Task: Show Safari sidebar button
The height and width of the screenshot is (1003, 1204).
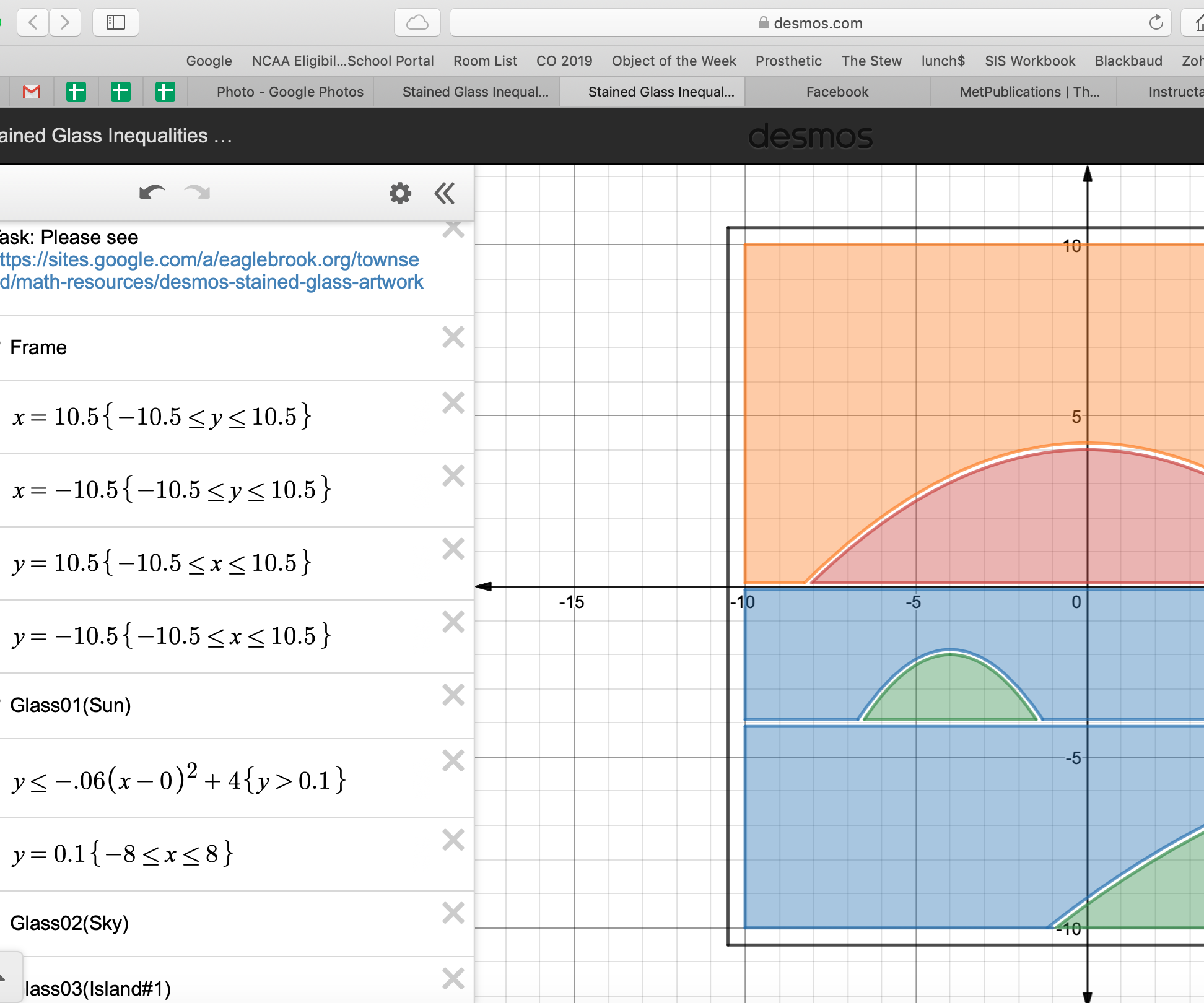Action: 116,23
